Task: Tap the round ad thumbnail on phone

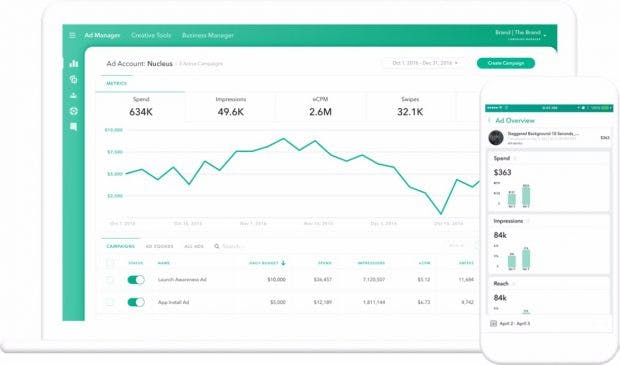Action: pos(496,138)
